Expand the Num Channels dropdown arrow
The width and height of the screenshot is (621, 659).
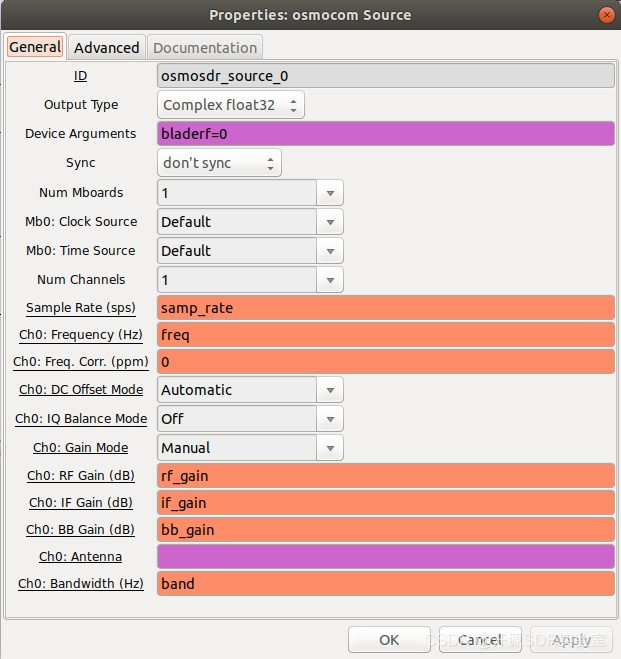(330, 280)
